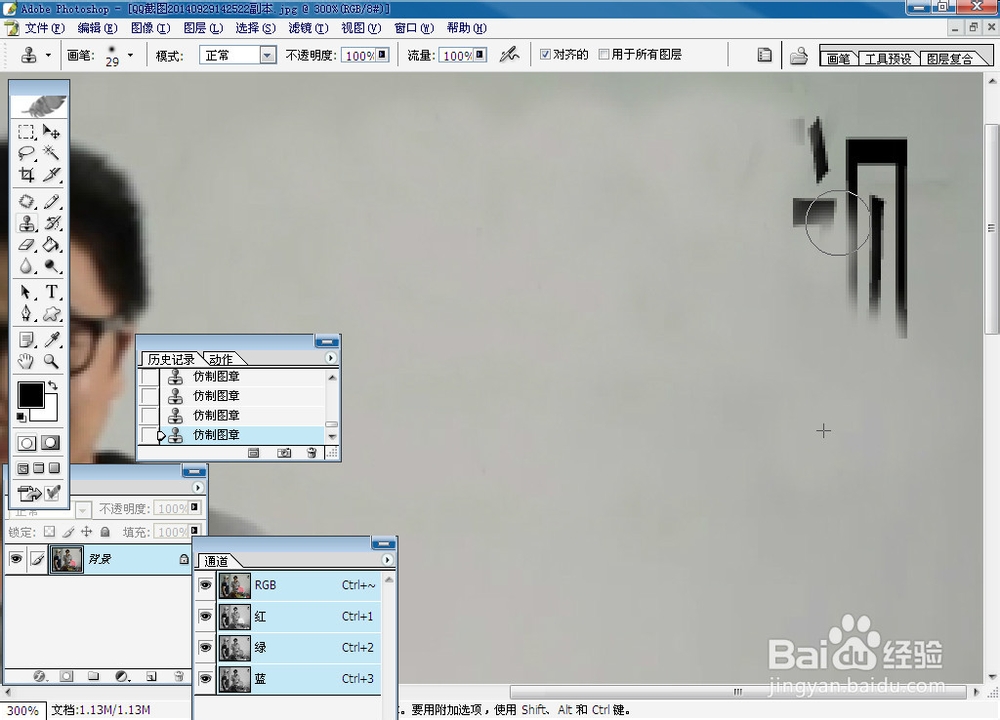Switch to the 动作 tab
1000x720 pixels.
tap(221, 359)
